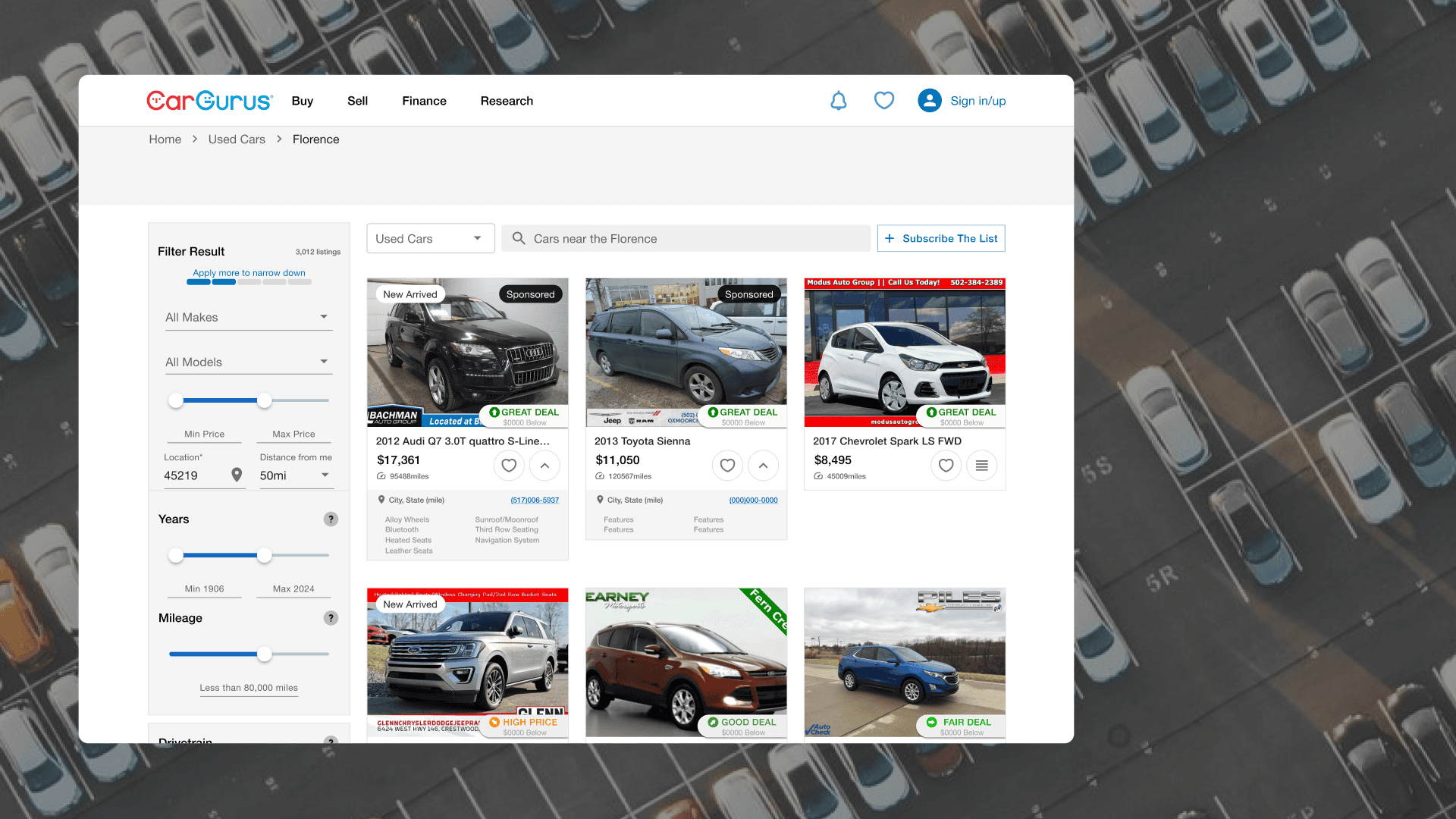Click the maximum price slider handle

[x=264, y=400]
